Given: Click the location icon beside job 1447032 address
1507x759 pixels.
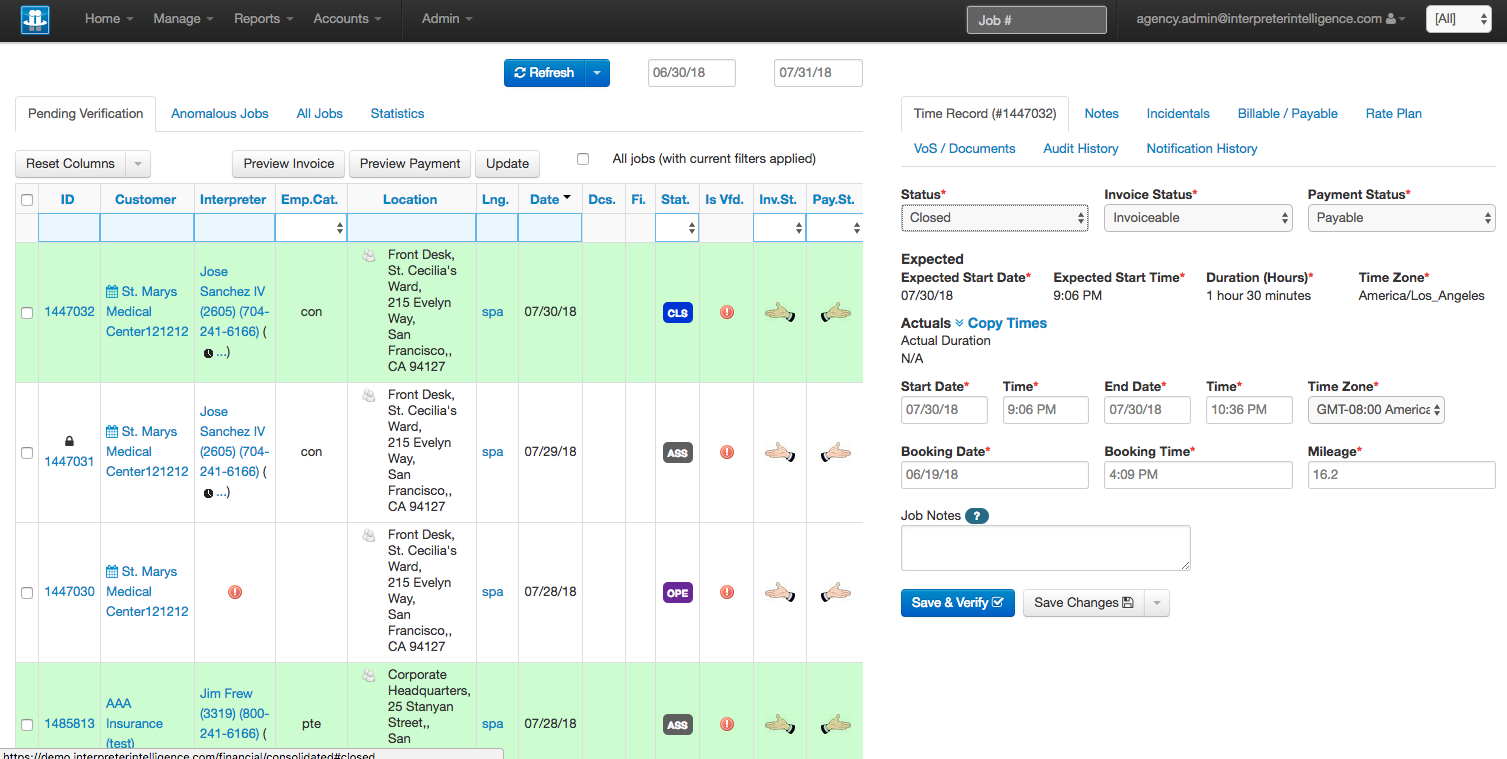Looking at the screenshot, I should (368, 256).
